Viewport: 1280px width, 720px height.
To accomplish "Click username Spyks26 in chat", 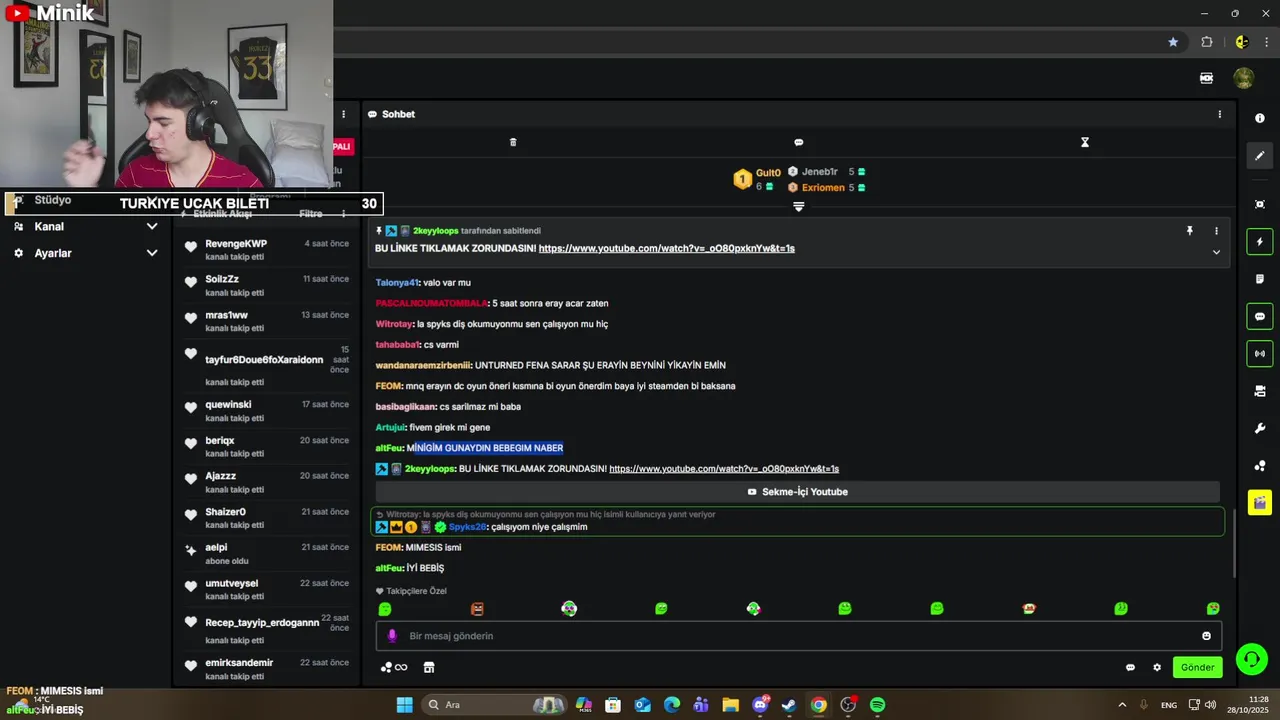I will [467, 527].
